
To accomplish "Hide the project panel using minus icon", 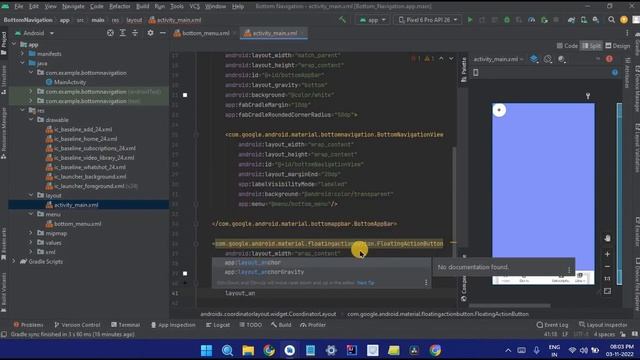I will pos(162,33).
